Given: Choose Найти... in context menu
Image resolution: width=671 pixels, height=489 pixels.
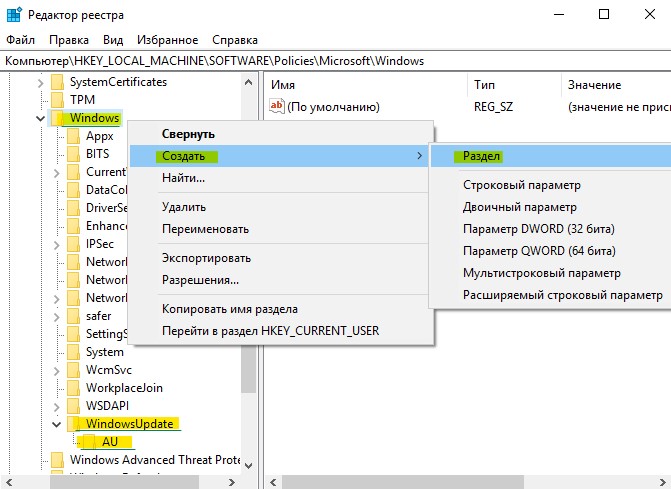Looking at the screenshot, I should (281, 178).
